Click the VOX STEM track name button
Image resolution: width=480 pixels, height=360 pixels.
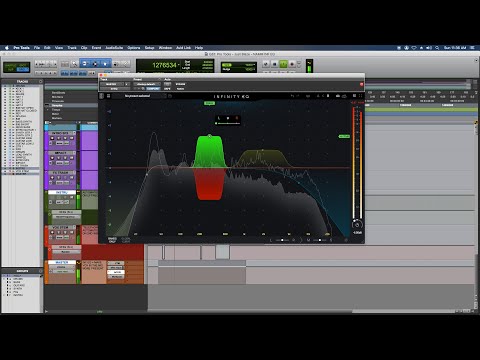coord(61,227)
